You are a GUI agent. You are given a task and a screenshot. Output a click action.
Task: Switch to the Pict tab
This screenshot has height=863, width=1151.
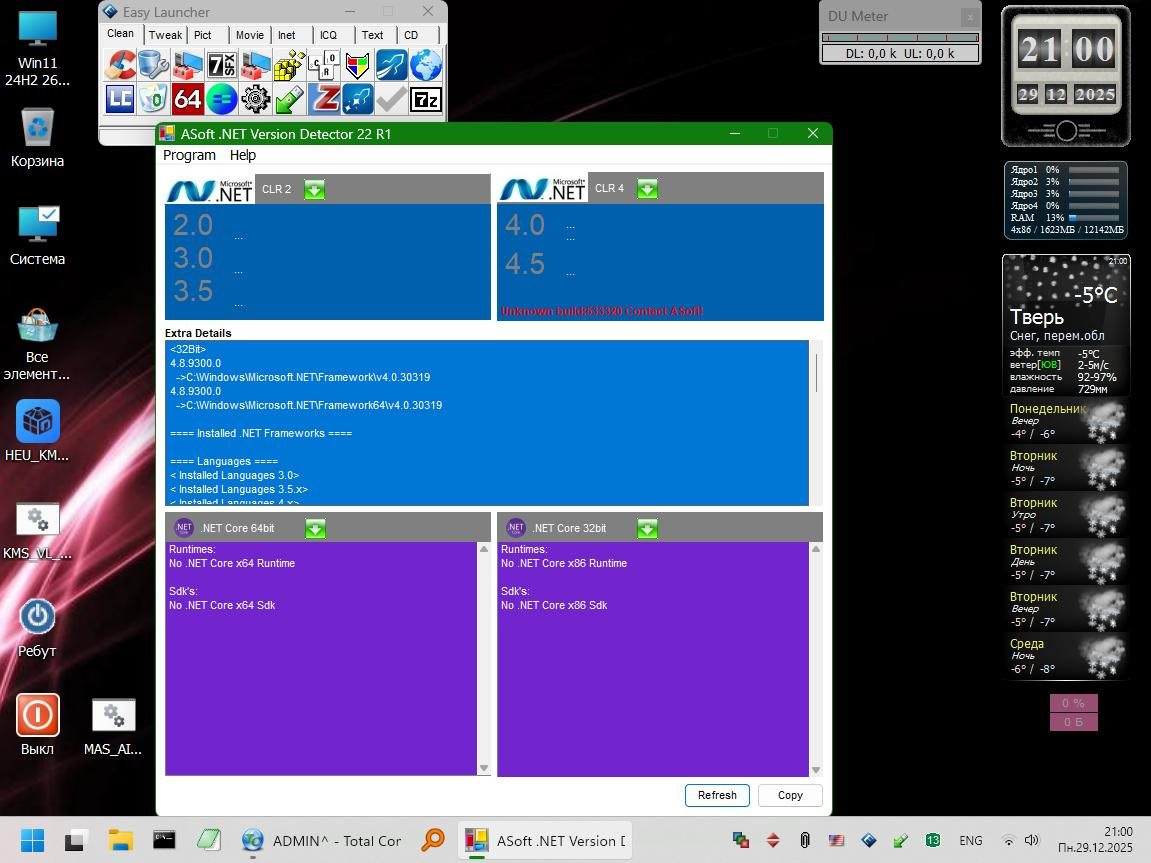[203, 34]
